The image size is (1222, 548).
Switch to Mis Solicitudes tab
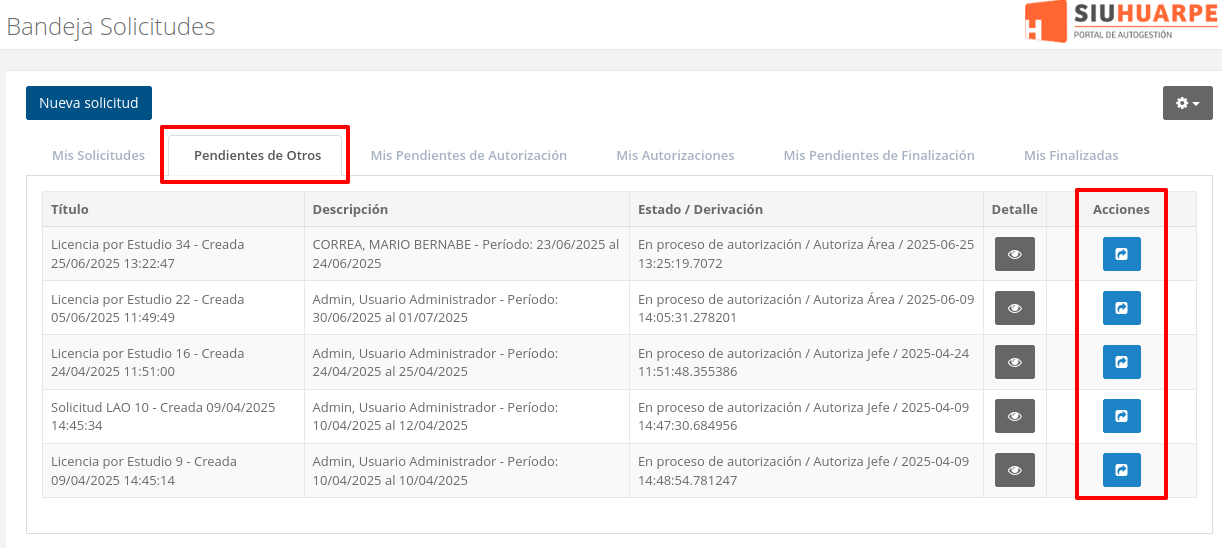[x=98, y=156]
